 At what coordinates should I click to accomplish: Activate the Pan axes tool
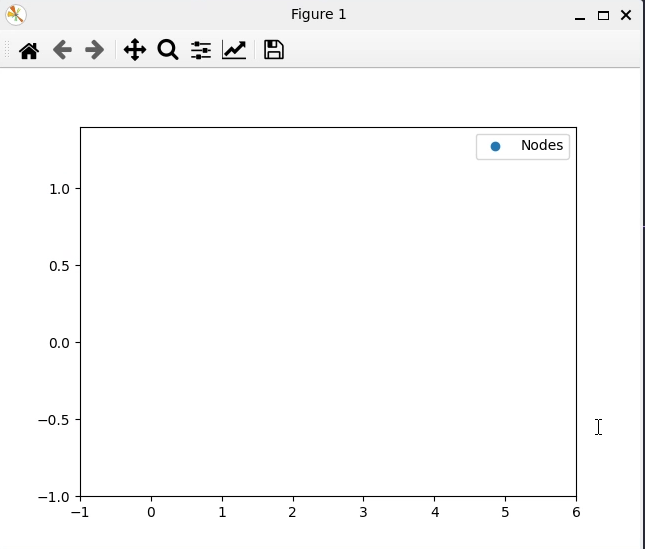pyautogui.click(x=135, y=50)
